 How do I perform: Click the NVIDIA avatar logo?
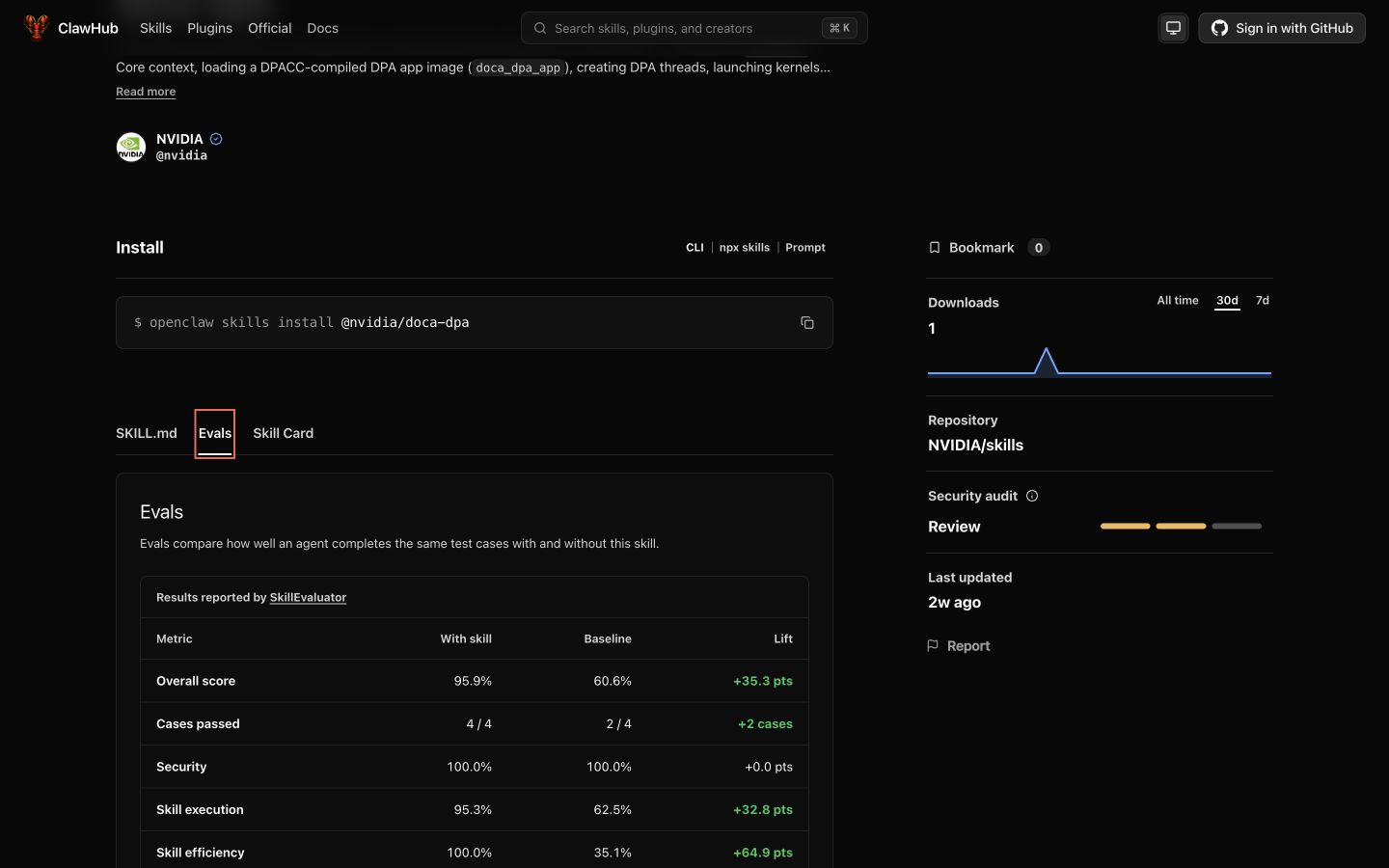tap(131, 147)
